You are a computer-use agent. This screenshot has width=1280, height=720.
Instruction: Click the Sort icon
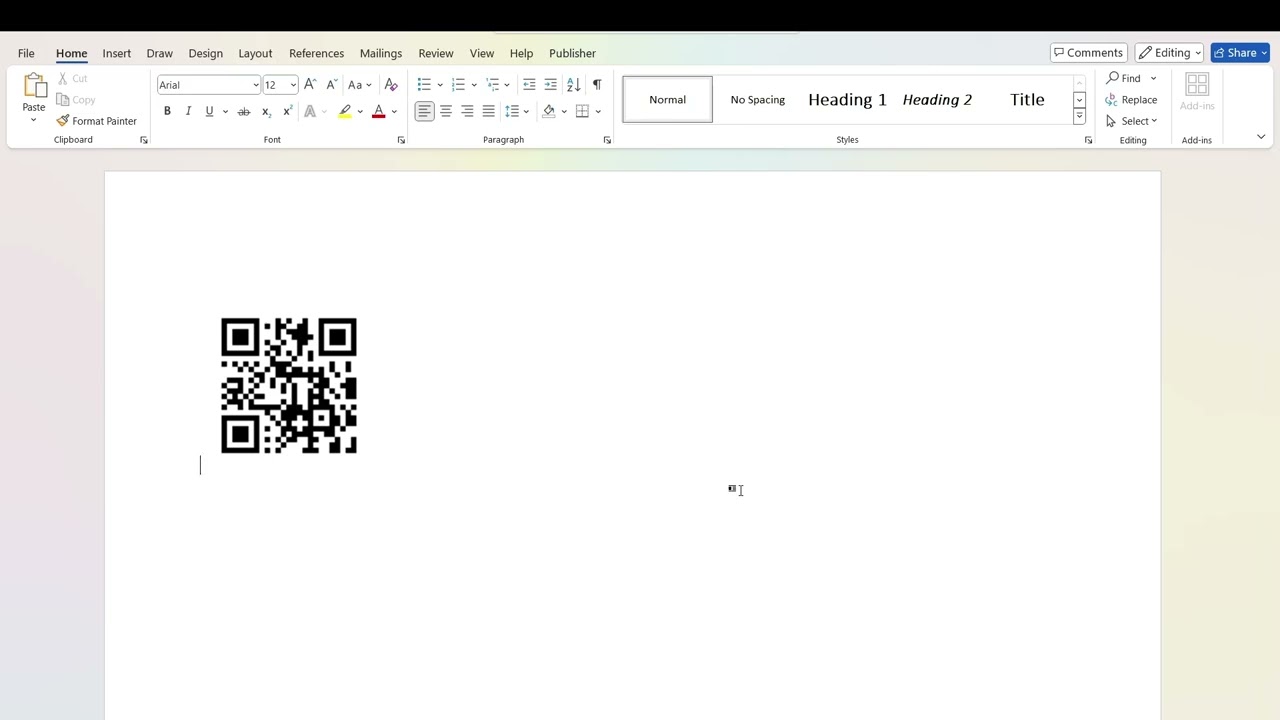(573, 85)
